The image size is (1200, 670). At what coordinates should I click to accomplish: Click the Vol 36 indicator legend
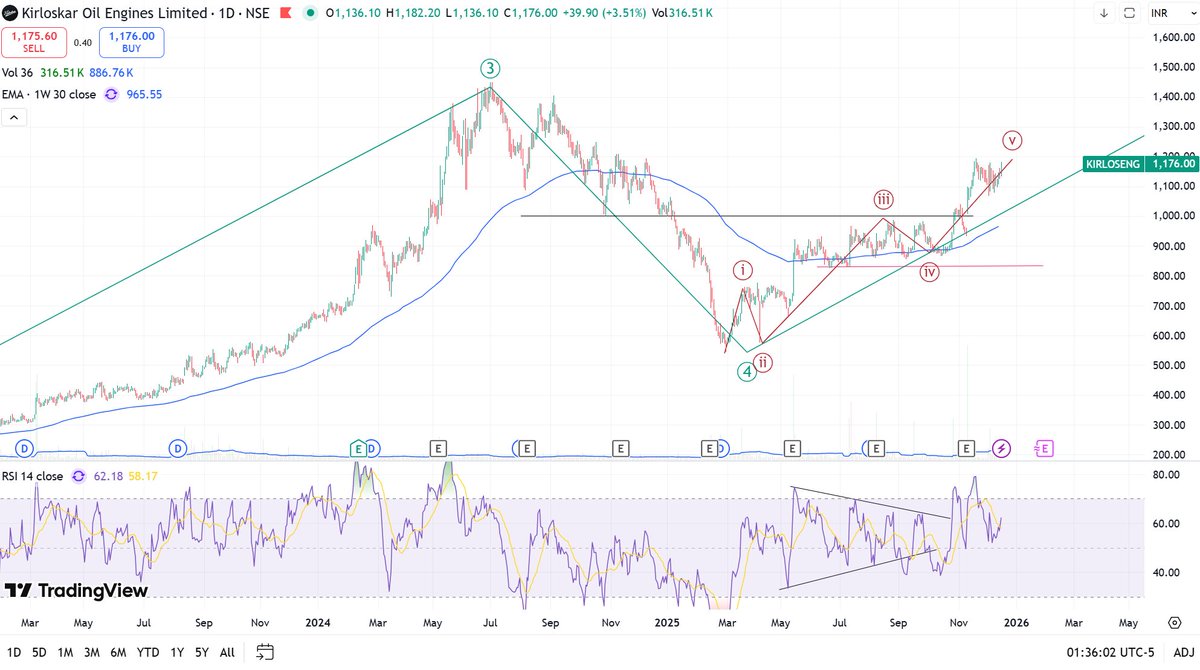(18, 72)
